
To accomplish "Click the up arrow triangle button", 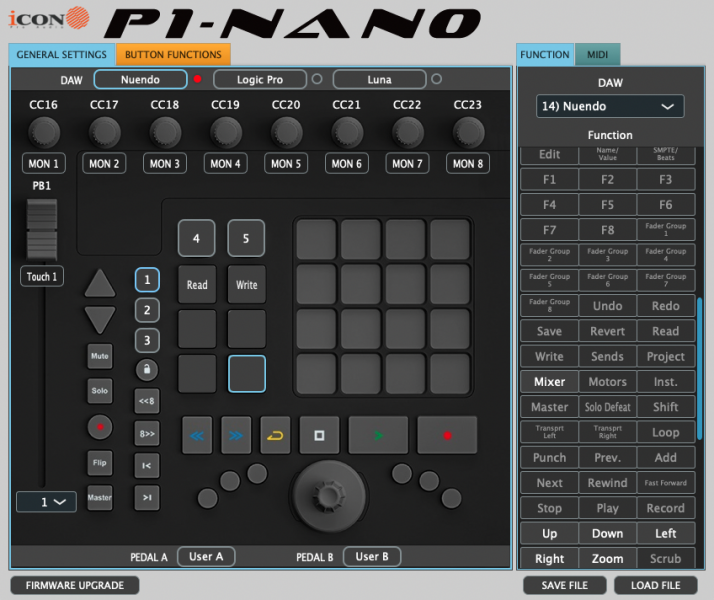I will click(x=100, y=283).
